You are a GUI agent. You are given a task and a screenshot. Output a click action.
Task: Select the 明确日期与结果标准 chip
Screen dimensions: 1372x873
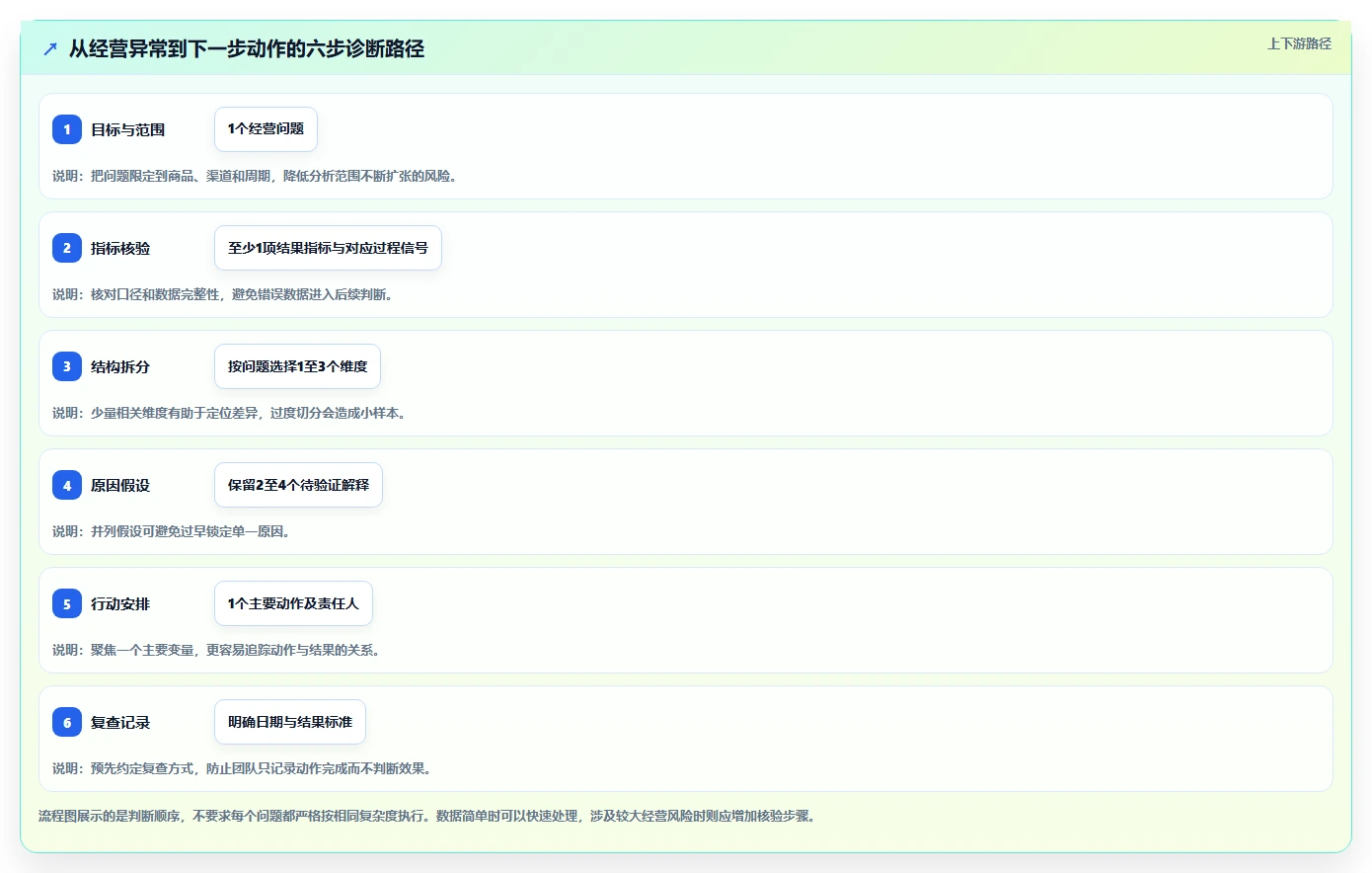290,722
